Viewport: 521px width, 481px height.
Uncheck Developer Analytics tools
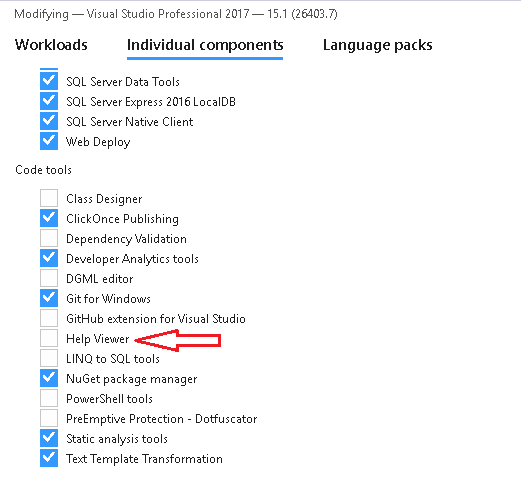pos(49,258)
